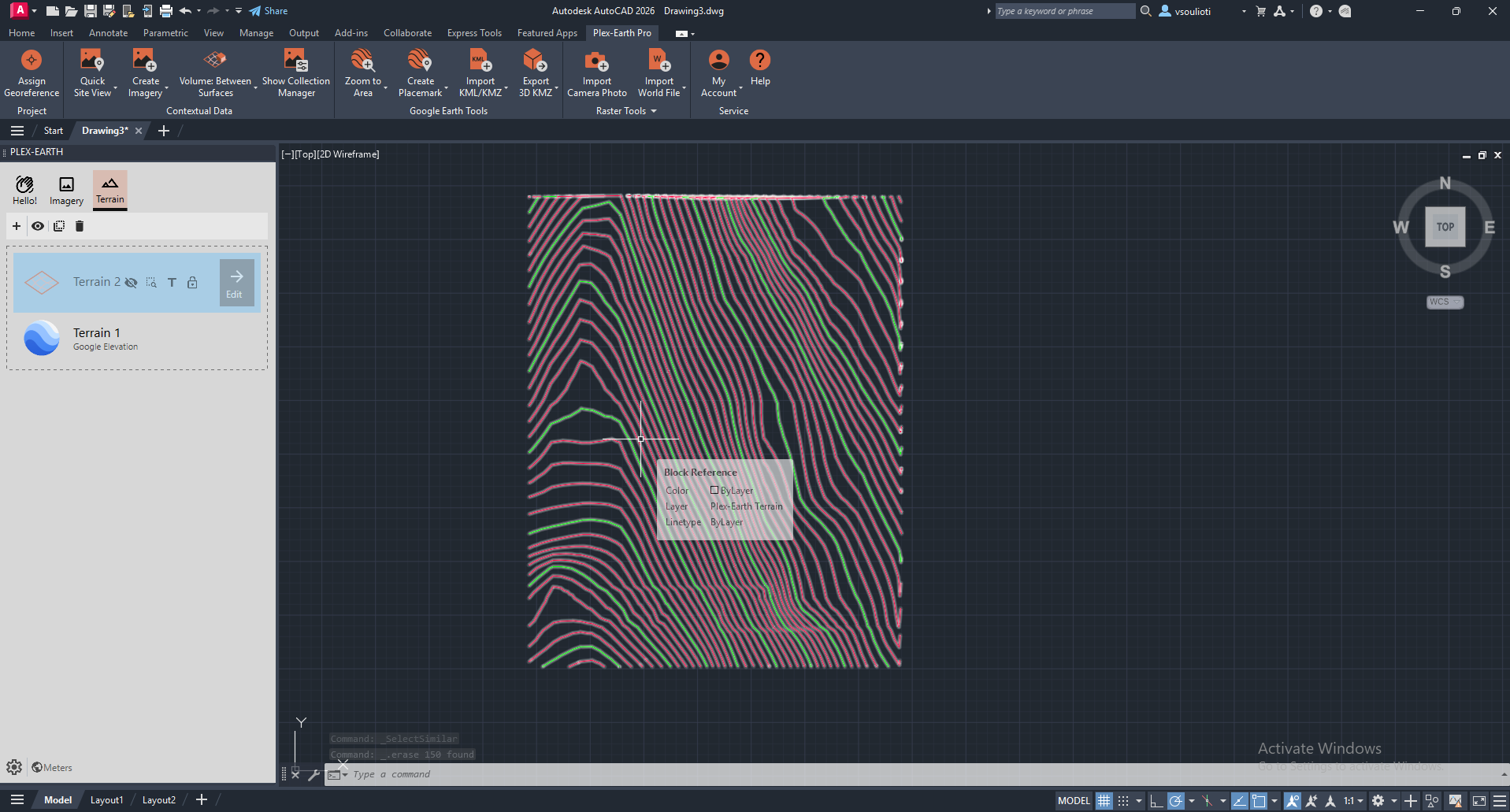Toggle 2D Object Snap in status bar

tap(1259, 800)
